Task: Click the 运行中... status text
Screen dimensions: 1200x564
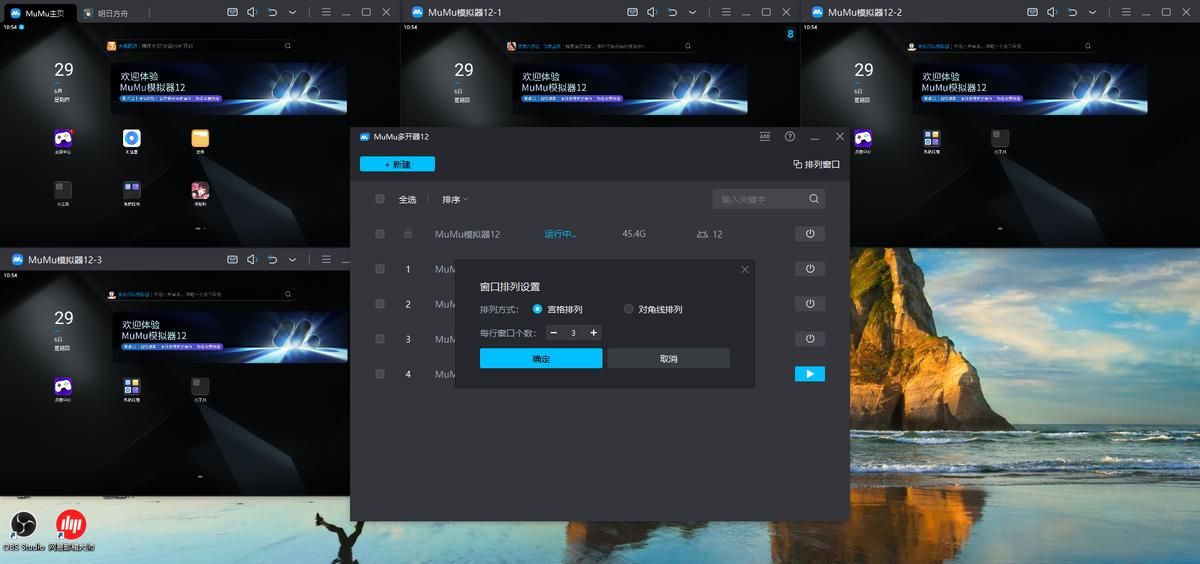Action: (x=560, y=234)
